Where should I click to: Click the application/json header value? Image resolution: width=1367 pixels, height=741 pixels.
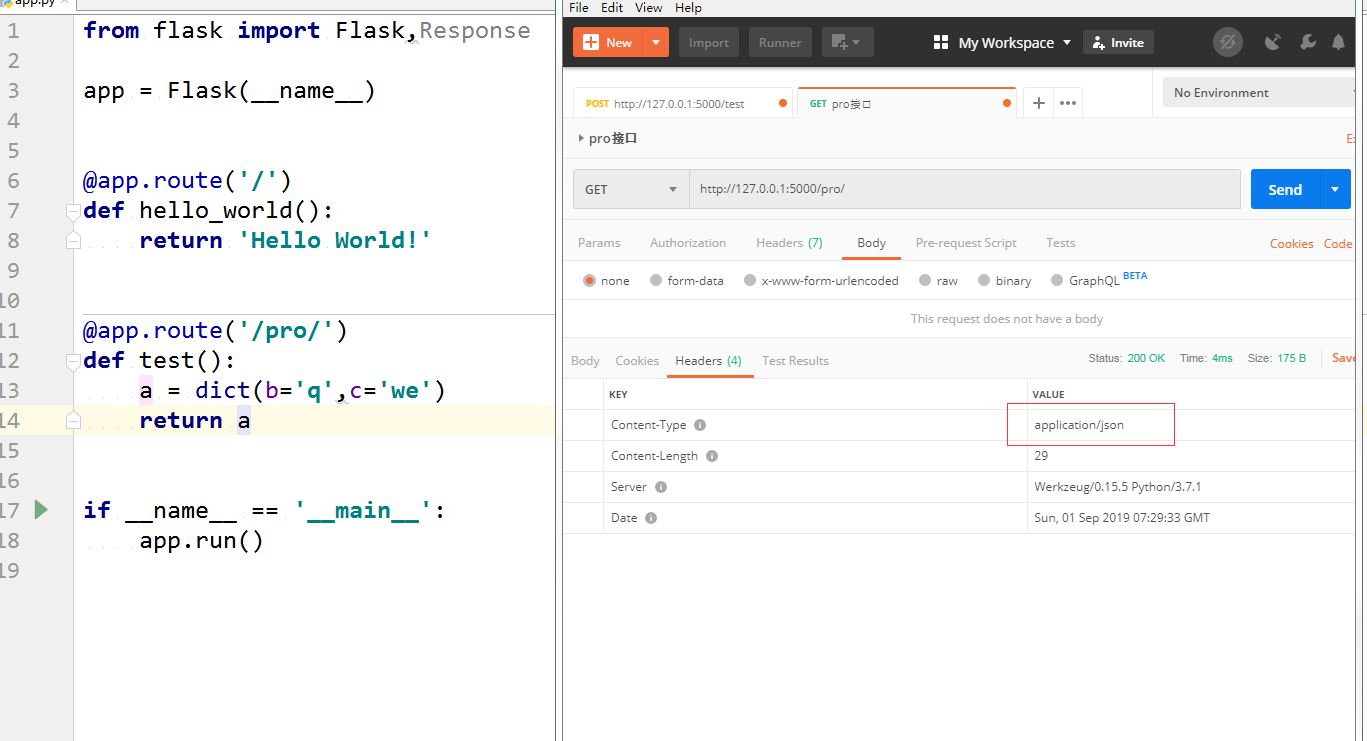(1079, 425)
